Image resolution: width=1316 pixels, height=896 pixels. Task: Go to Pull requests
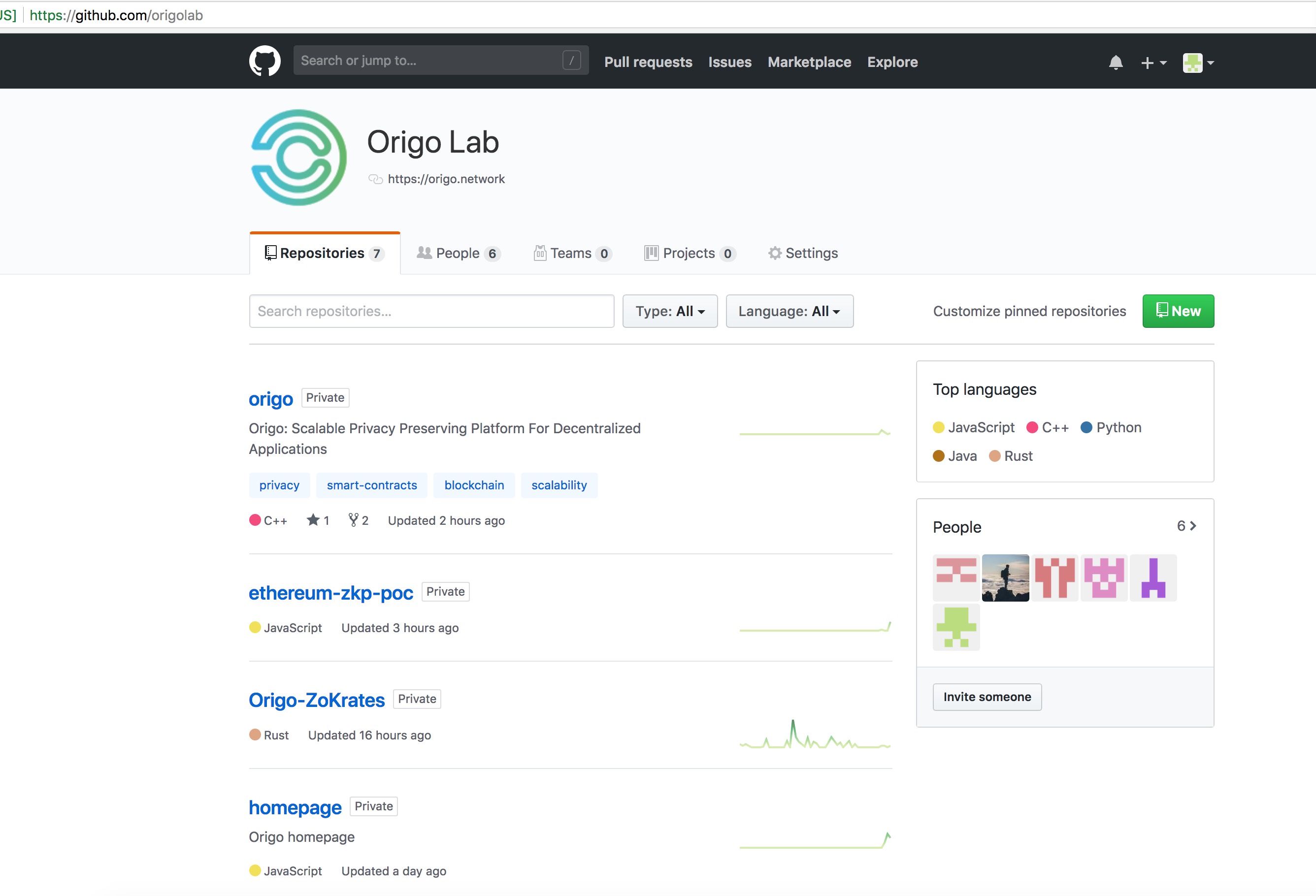(x=648, y=62)
